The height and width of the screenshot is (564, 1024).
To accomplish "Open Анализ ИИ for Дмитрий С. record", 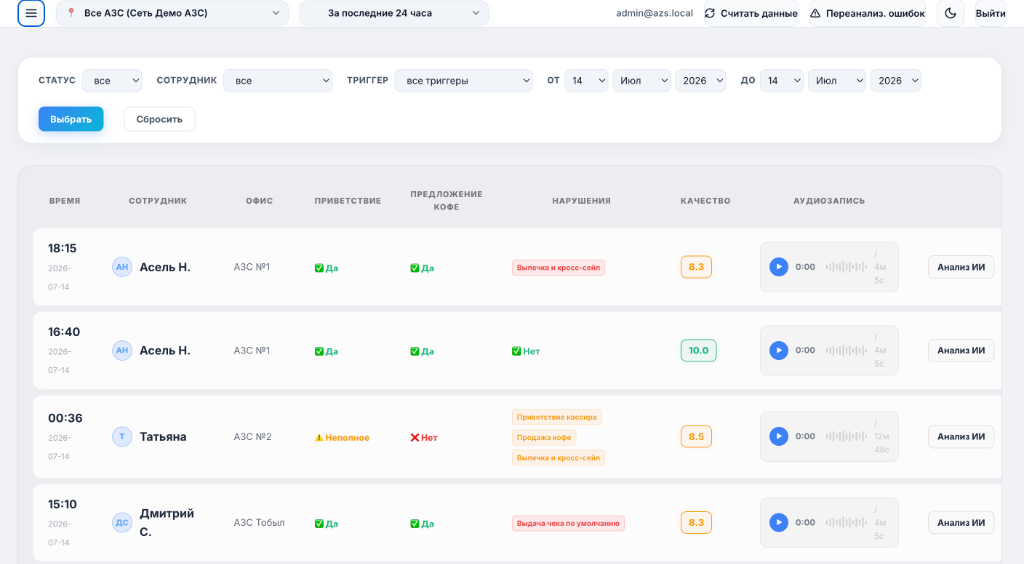I will (961, 523).
